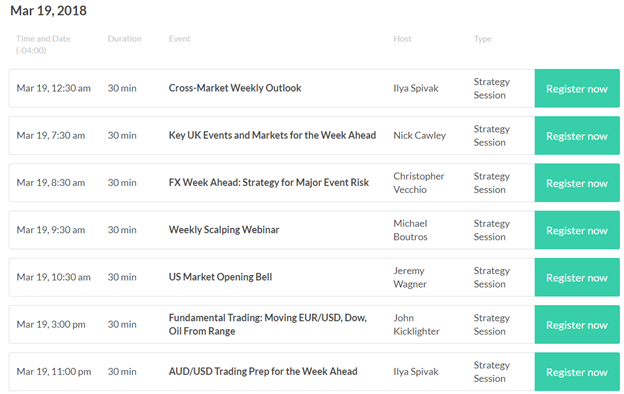Open FX Week Ahead event title
Image resolution: width=624 pixels, height=394 pixels.
coord(269,182)
